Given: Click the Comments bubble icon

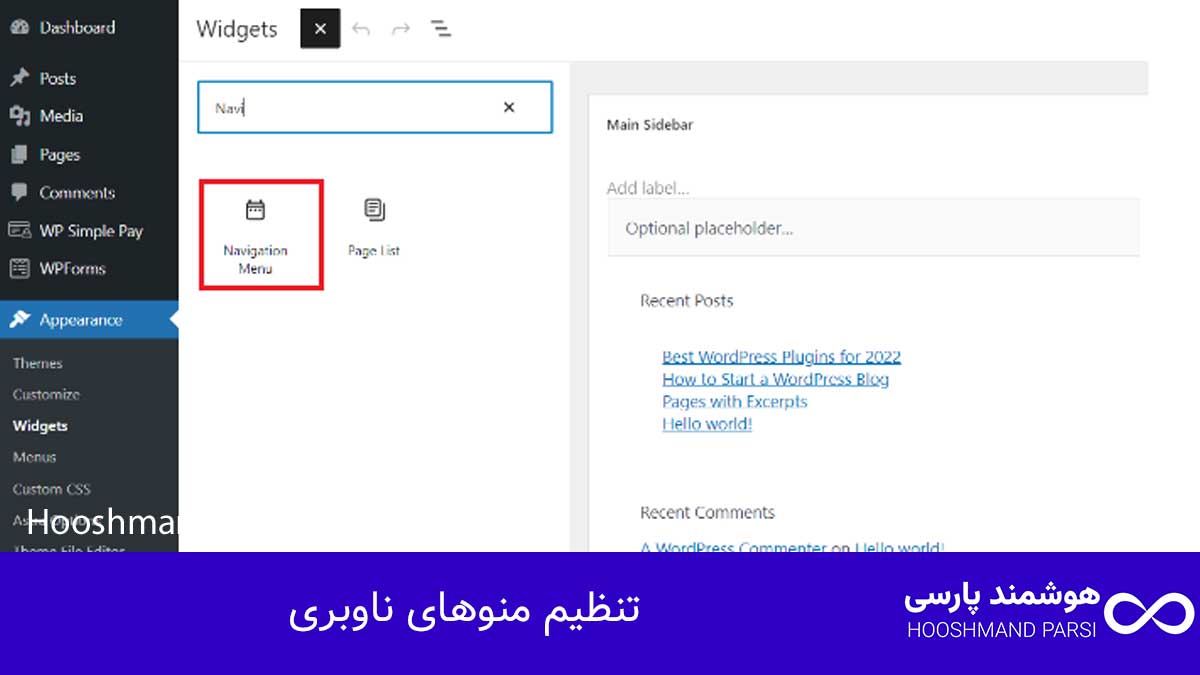Looking at the screenshot, I should point(19,192).
